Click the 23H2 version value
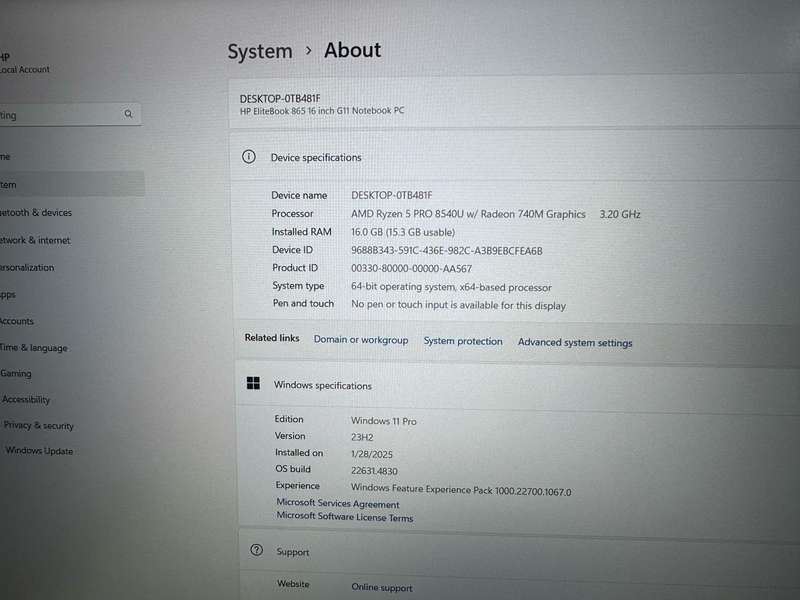800x600 pixels. pyautogui.click(x=362, y=437)
